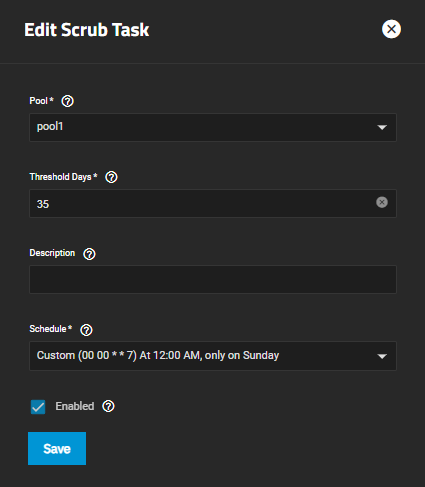Image resolution: width=425 pixels, height=487 pixels.
Task: Click the Edit Scrub Task heading
Action: click(87, 30)
